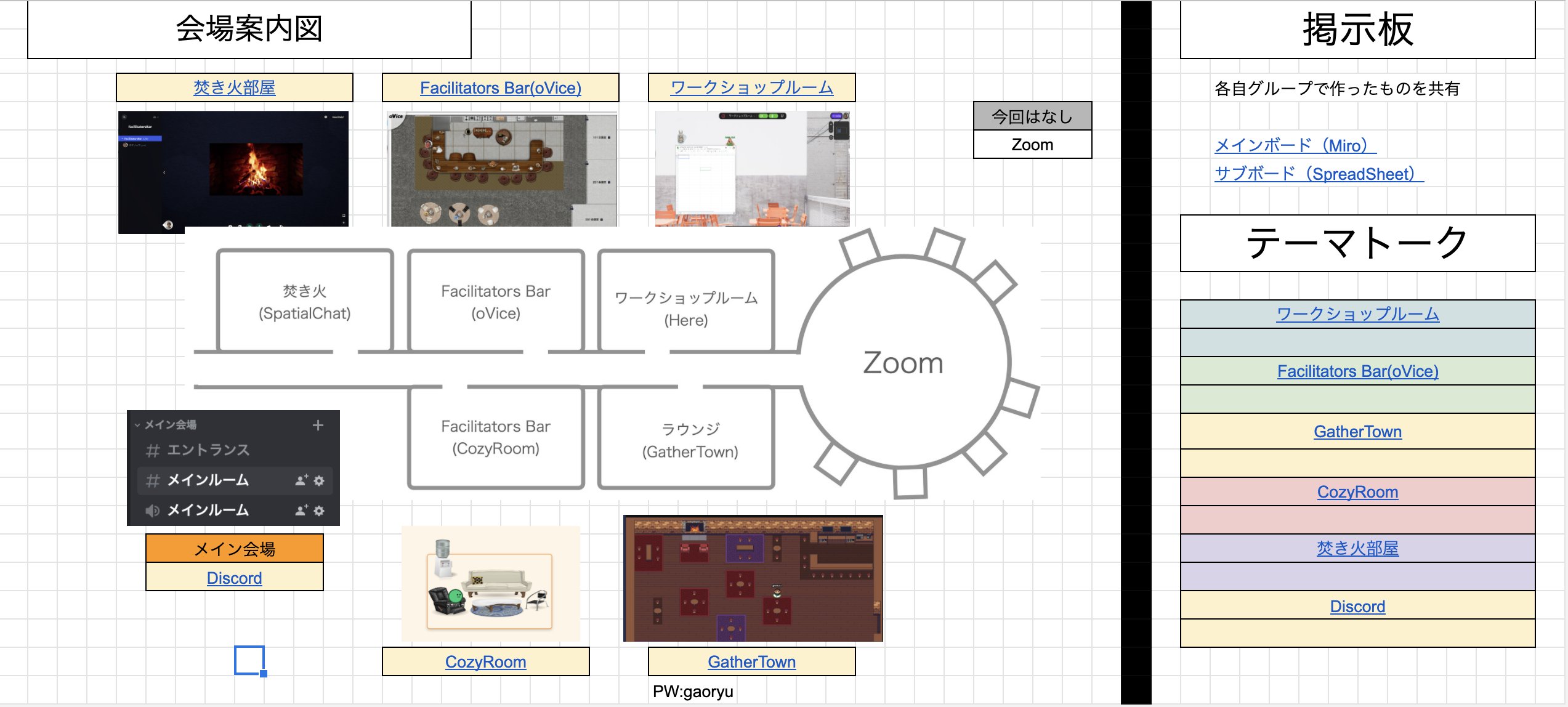
Task: Open Facilitators Bar(oVice) link in テーマトーク list
Action: pyautogui.click(x=1357, y=371)
